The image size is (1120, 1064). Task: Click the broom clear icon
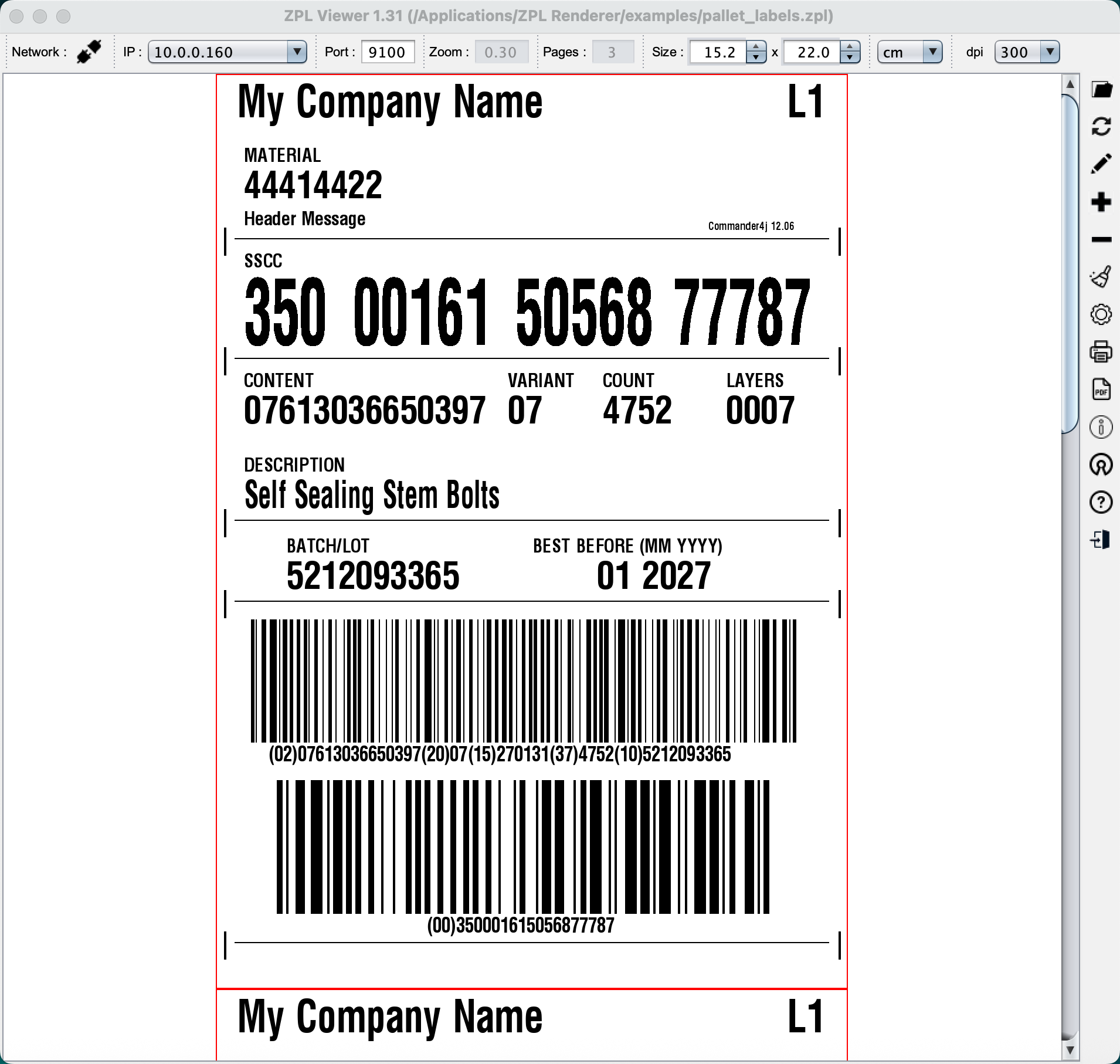pos(1101,277)
